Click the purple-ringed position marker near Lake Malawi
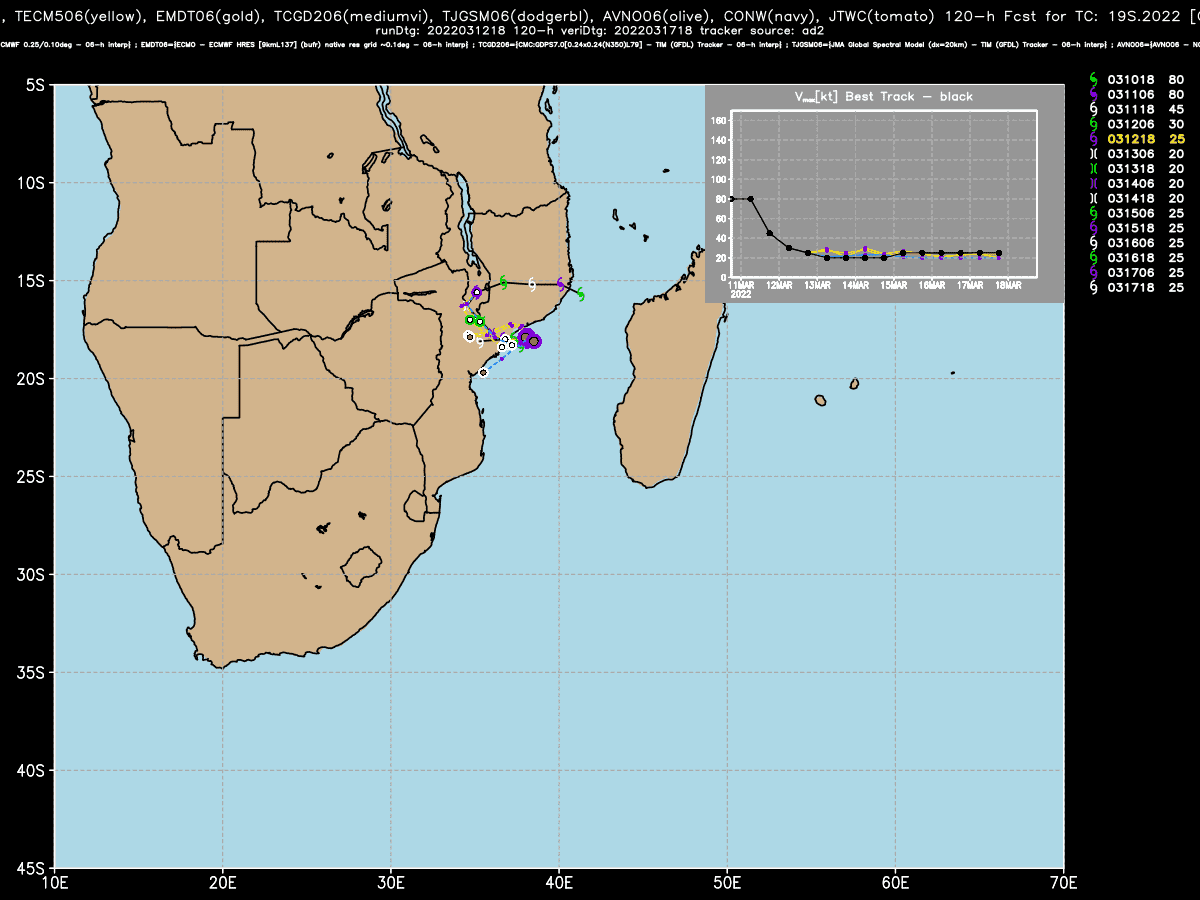 point(477,292)
